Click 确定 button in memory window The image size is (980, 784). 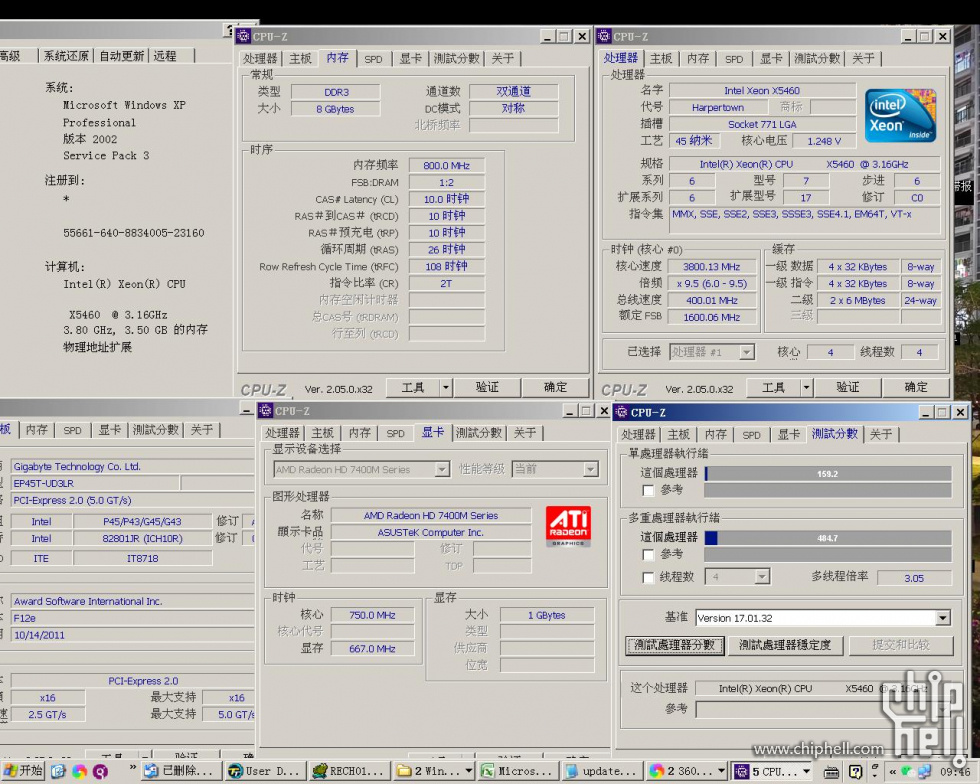[555, 388]
